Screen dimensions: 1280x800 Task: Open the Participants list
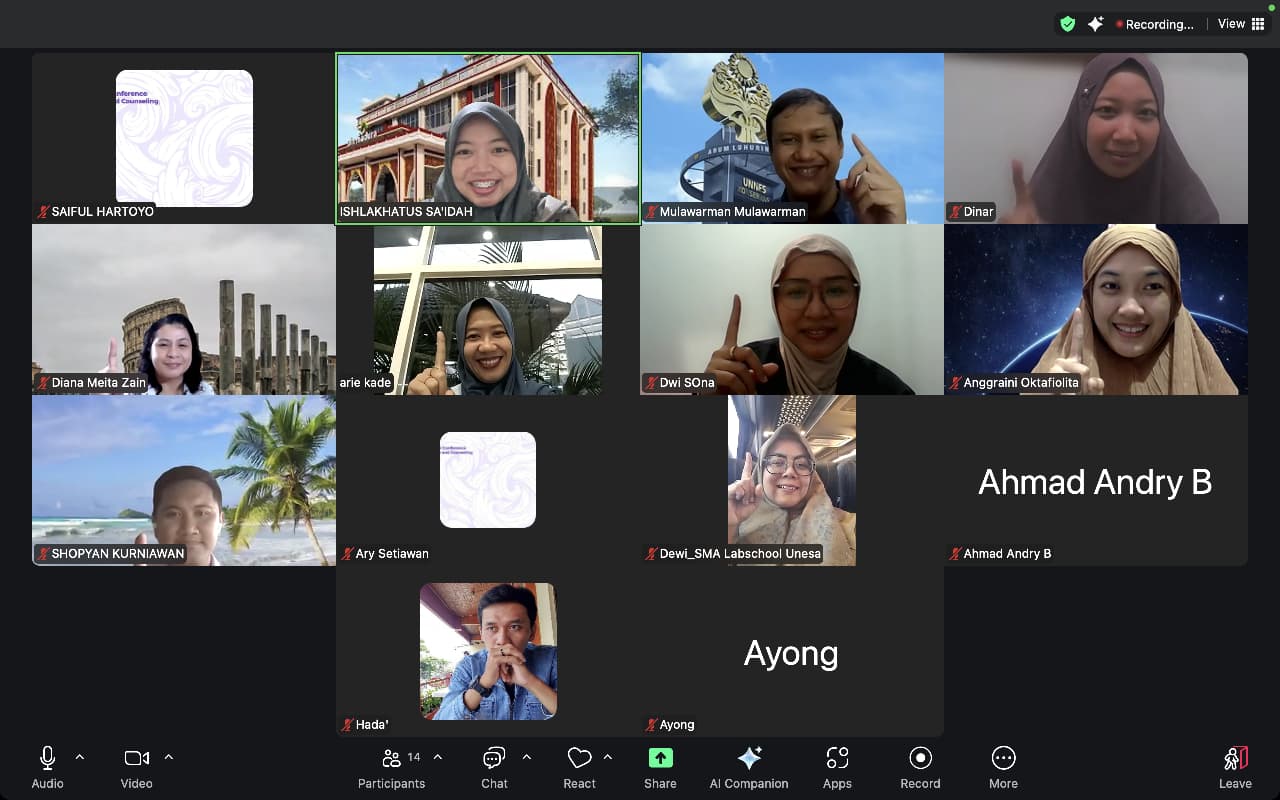click(x=392, y=767)
